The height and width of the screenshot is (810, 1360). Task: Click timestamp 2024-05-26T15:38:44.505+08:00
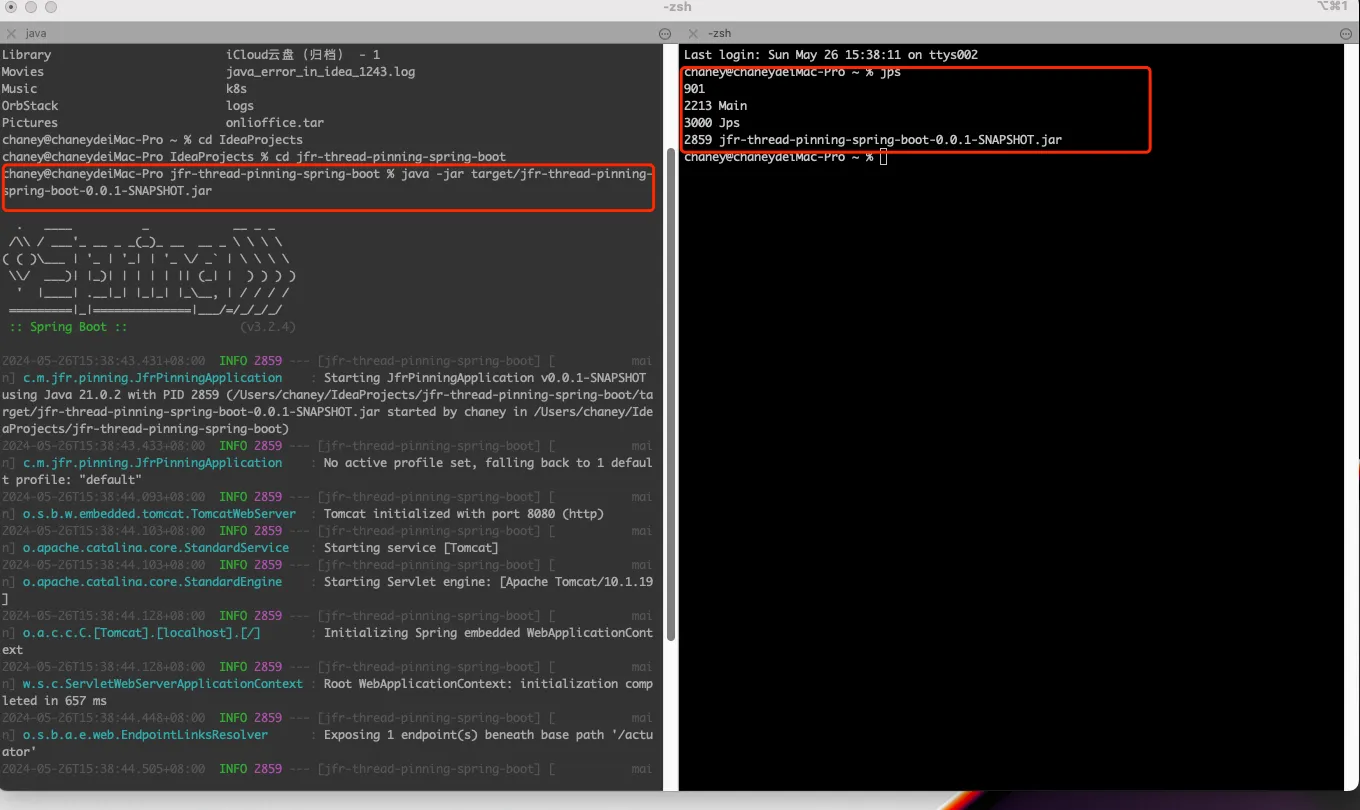(104, 769)
